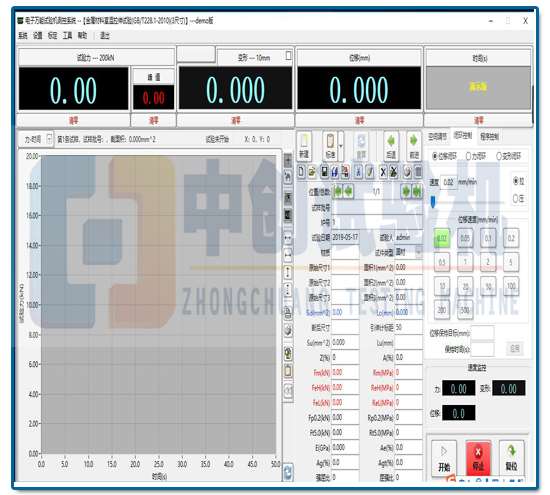Click the refresh icon below the chart toolbar

tap(288, 472)
